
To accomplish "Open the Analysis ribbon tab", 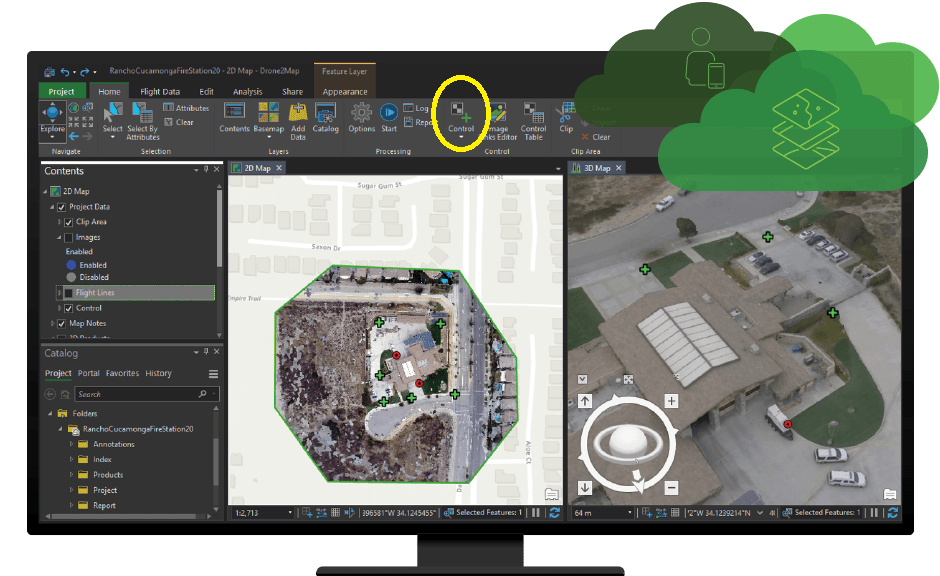I will tap(248, 91).
